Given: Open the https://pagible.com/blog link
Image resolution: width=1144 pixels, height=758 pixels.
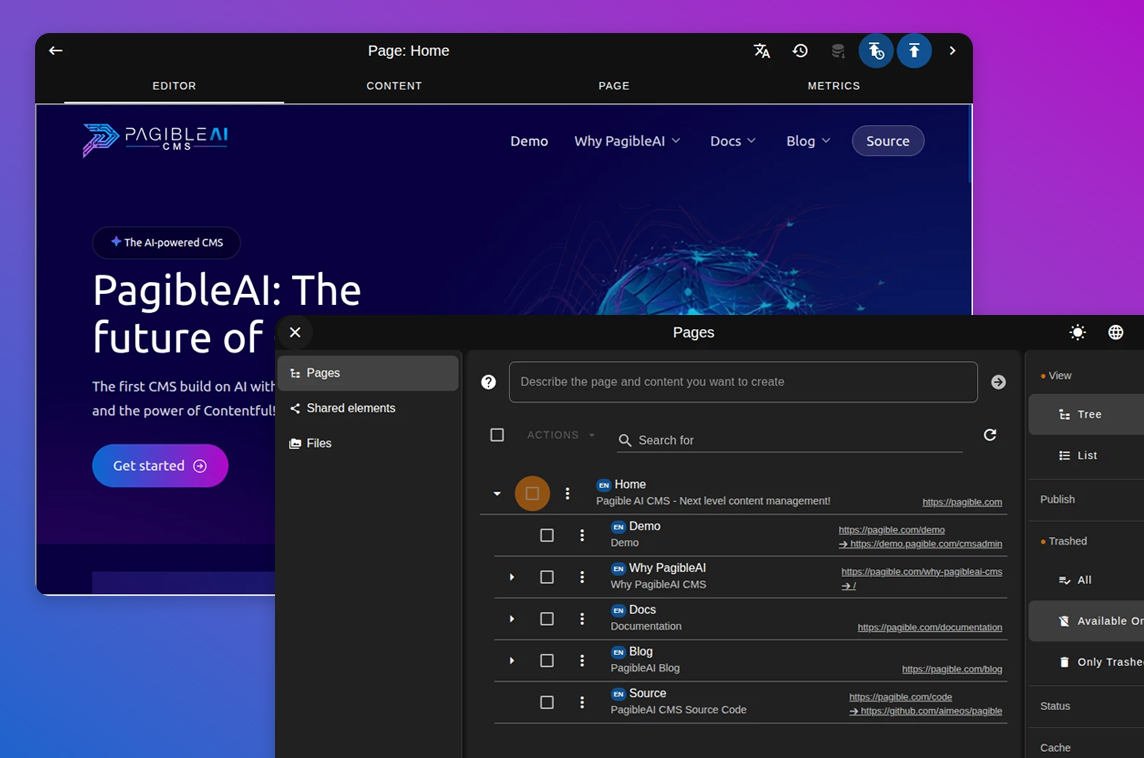Looking at the screenshot, I should tap(951, 669).
